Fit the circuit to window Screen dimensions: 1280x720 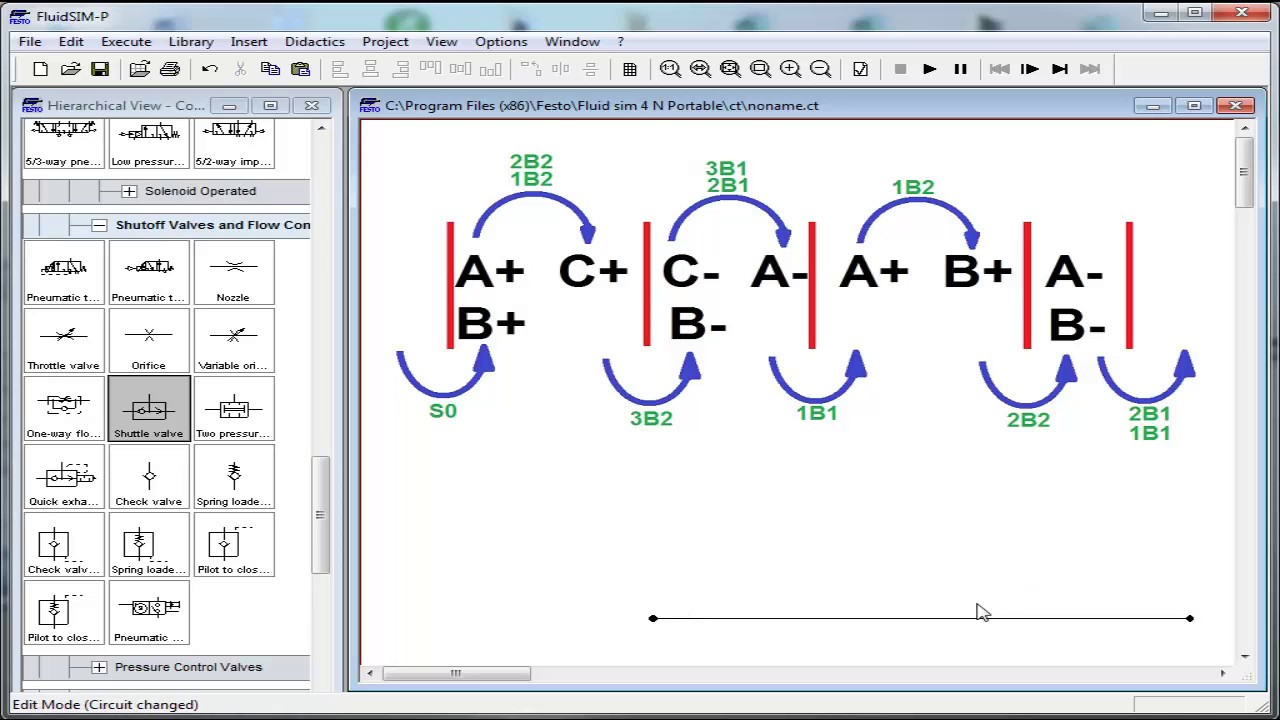[730, 69]
